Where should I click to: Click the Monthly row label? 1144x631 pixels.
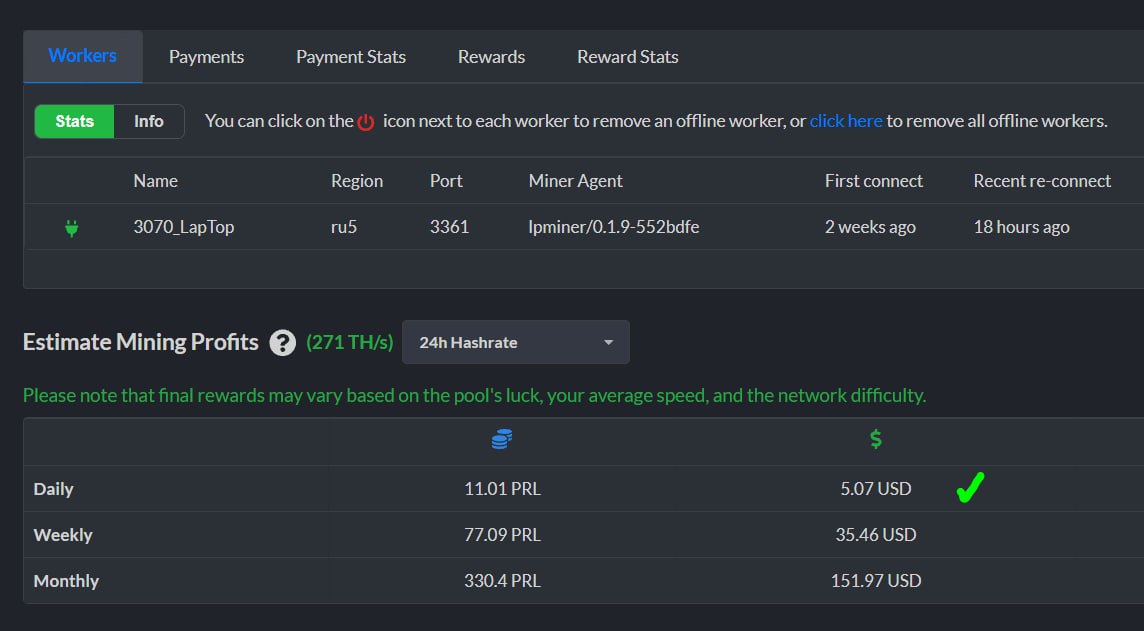coord(66,581)
